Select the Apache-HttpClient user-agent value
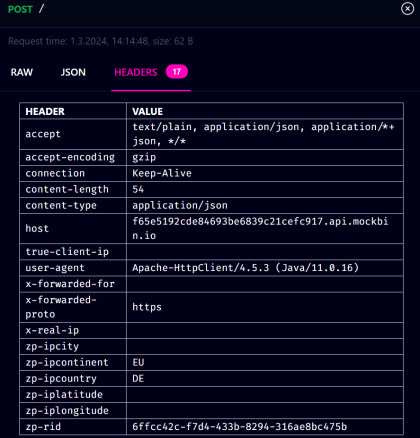This screenshot has height=438, width=420. pyautogui.click(x=245, y=268)
